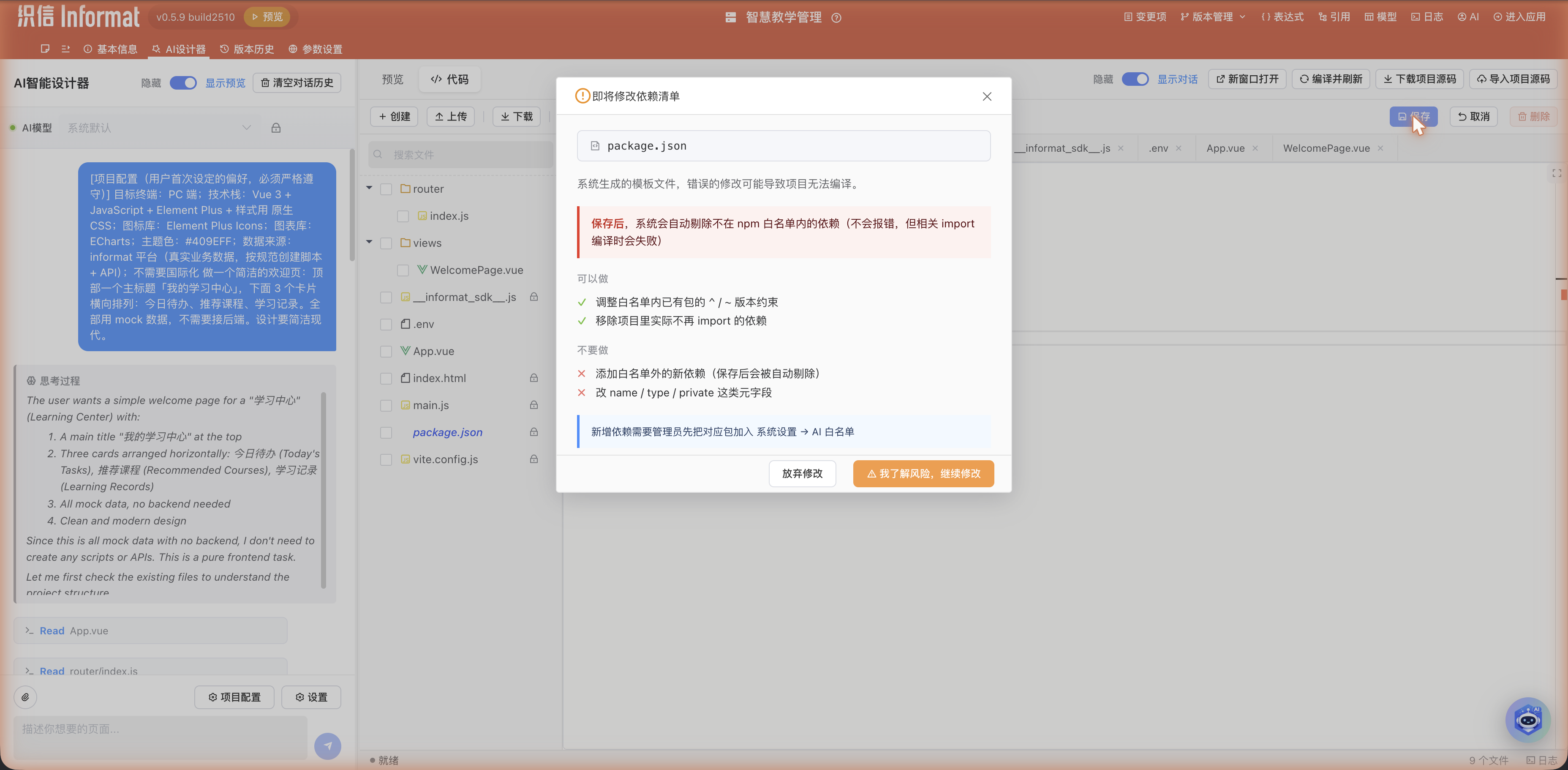Click 放弃修改 in the dialog
The image size is (1568, 770).
(802, 473)
